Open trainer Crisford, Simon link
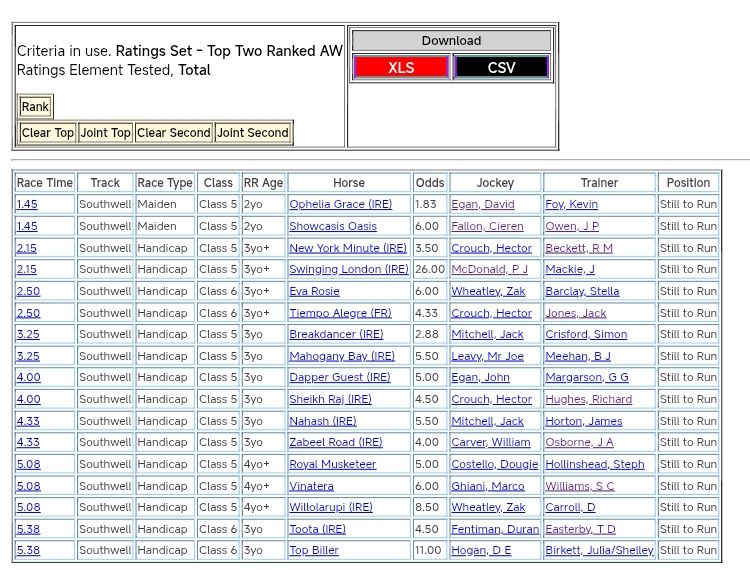 click(x=586, y=335)
